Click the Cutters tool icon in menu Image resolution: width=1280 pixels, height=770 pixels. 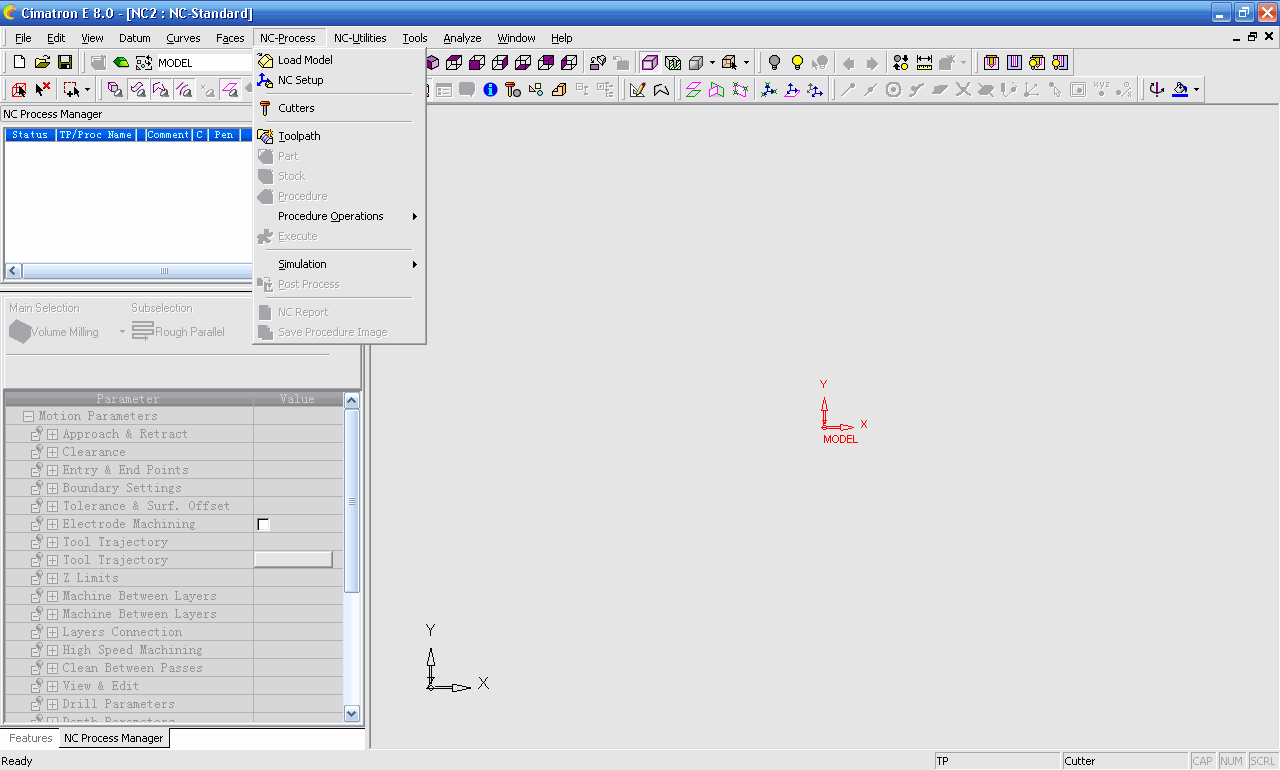[265, 108]
